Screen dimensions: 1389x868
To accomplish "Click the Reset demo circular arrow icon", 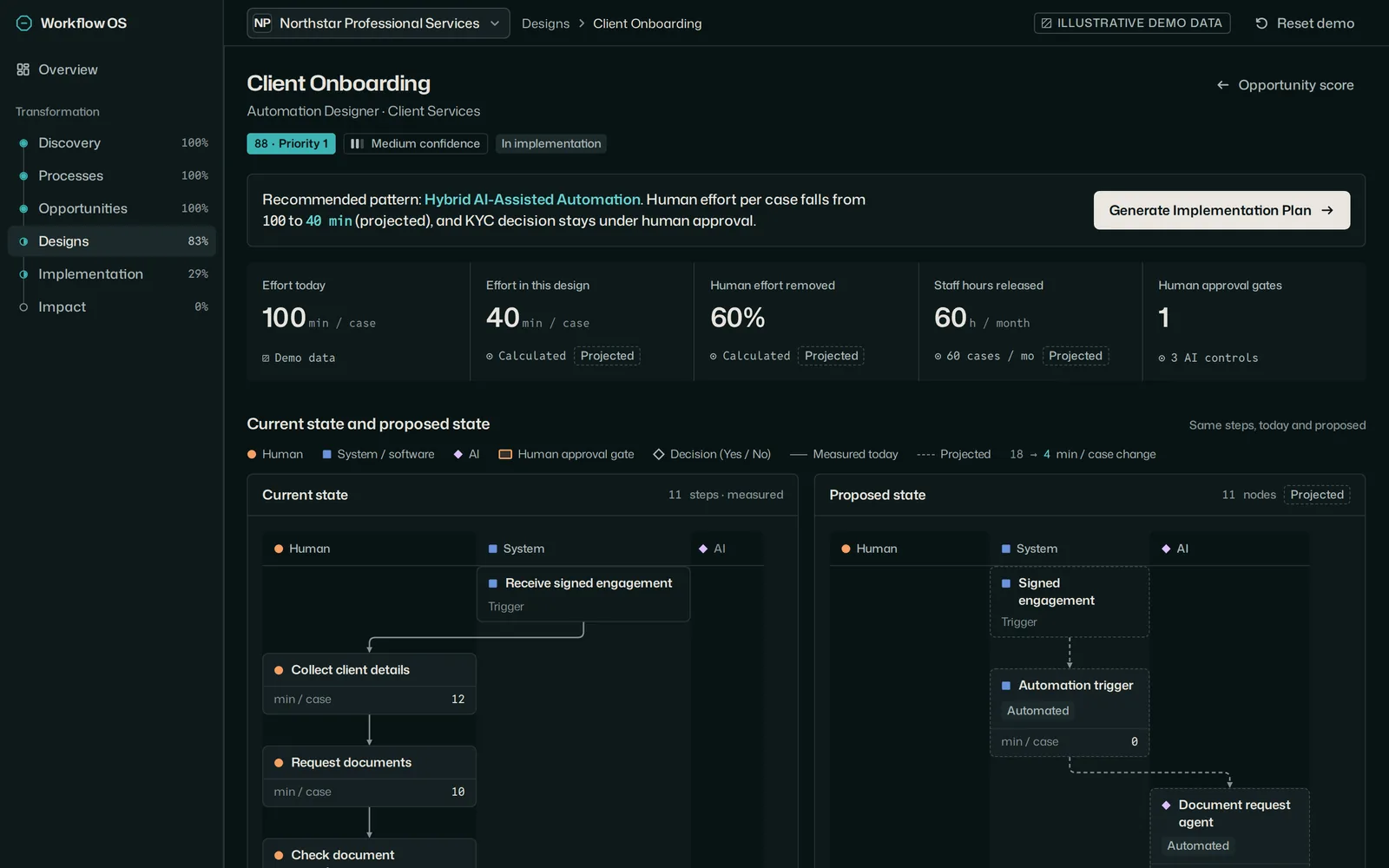I will 1261,23.
